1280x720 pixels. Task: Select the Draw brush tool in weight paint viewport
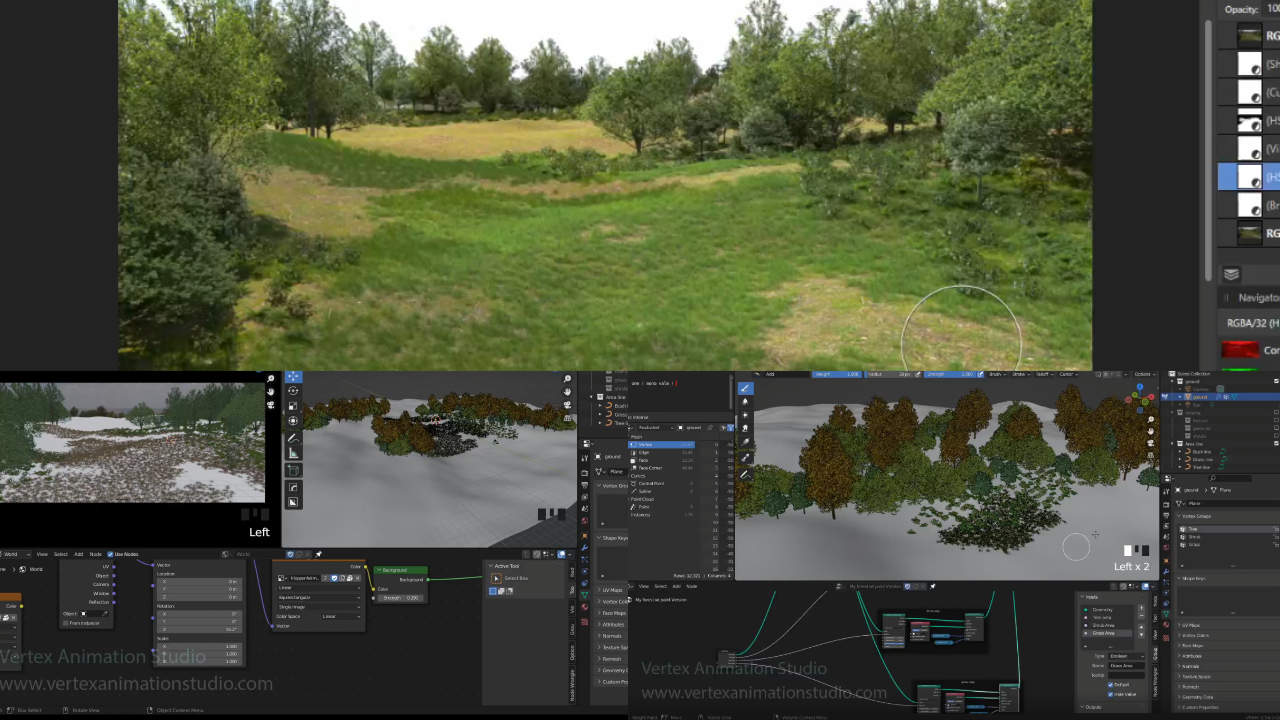point(745,388)
